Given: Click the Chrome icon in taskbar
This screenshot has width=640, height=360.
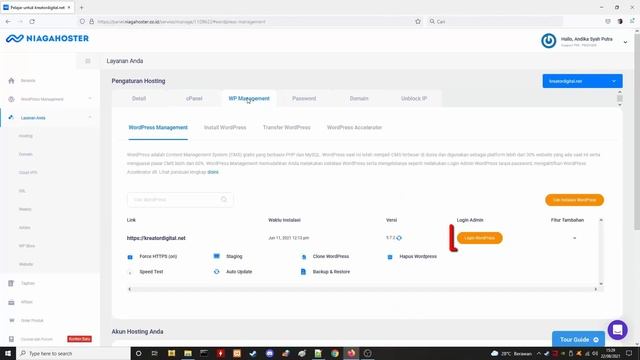Looking at the screenshot, I should tap(335, 353).
